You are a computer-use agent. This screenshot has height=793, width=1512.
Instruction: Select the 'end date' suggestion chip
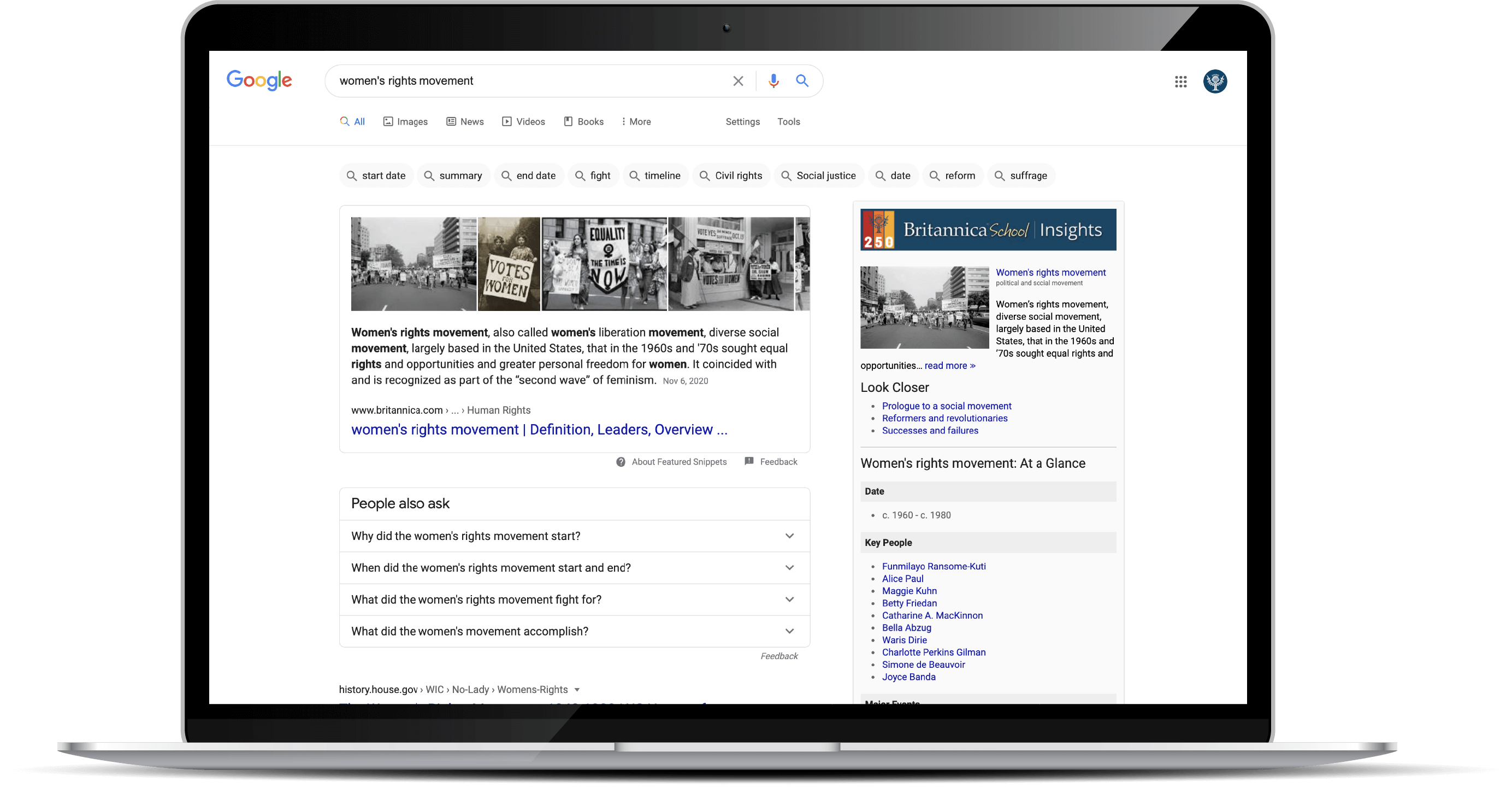pyautogui.click(x=529, y=175)
